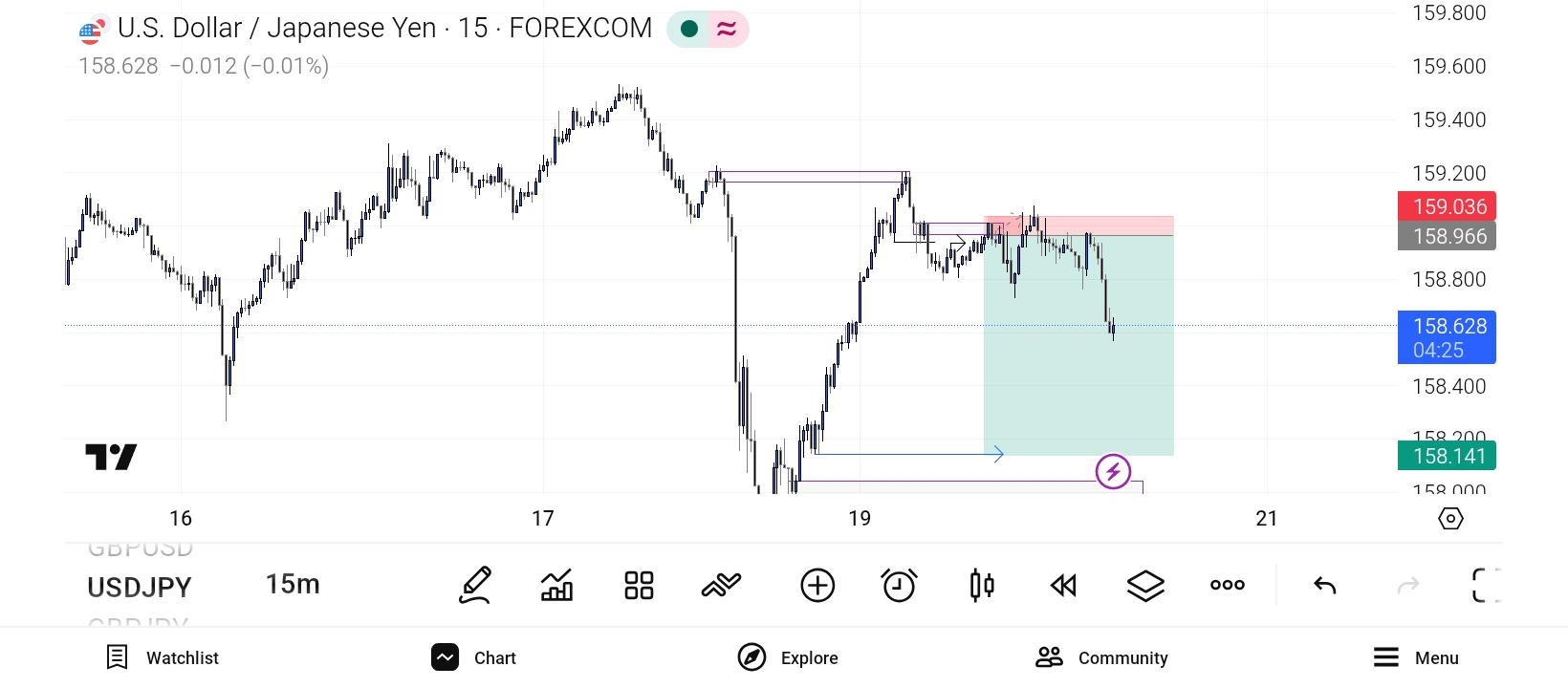Open the Menu button
The image size is (1568, 688).
(1416, 657)
